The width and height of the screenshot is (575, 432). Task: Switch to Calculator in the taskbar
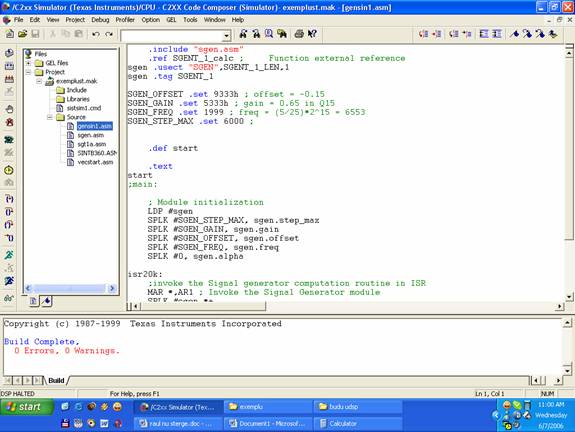coord(357,424)
